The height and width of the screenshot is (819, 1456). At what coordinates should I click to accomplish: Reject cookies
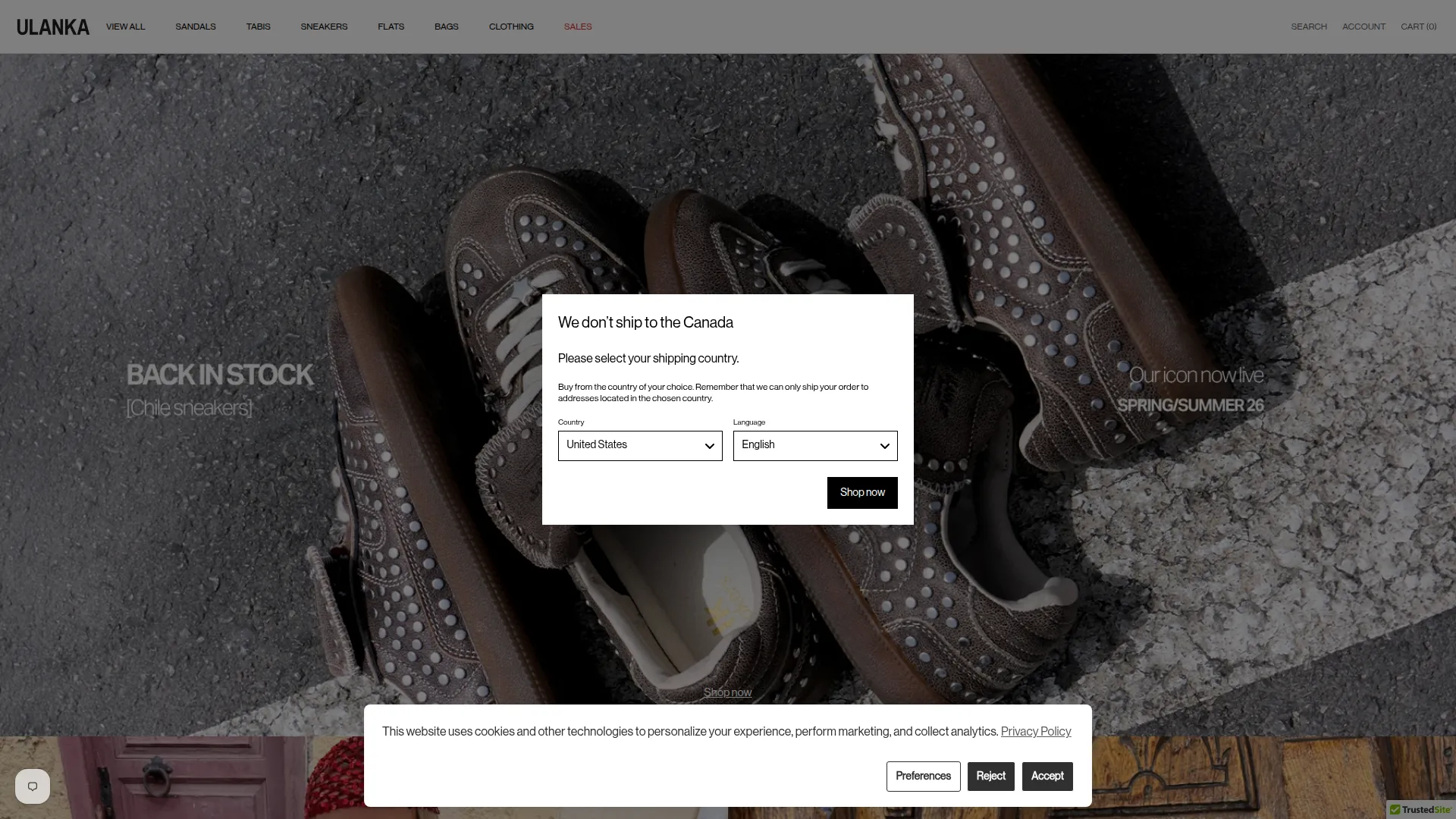coord(990,777)
